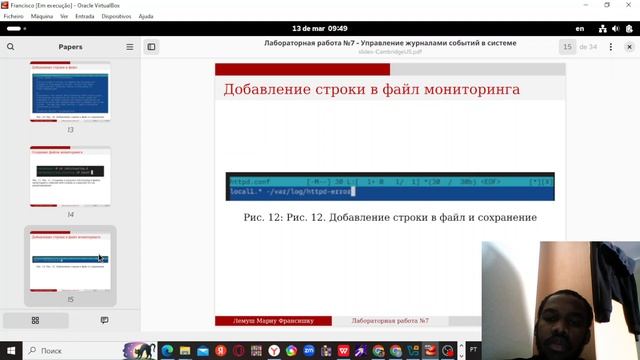The image size is (640, 360).
Task: Click the page total 'de 34' label
Action: (x=588, y=47)
